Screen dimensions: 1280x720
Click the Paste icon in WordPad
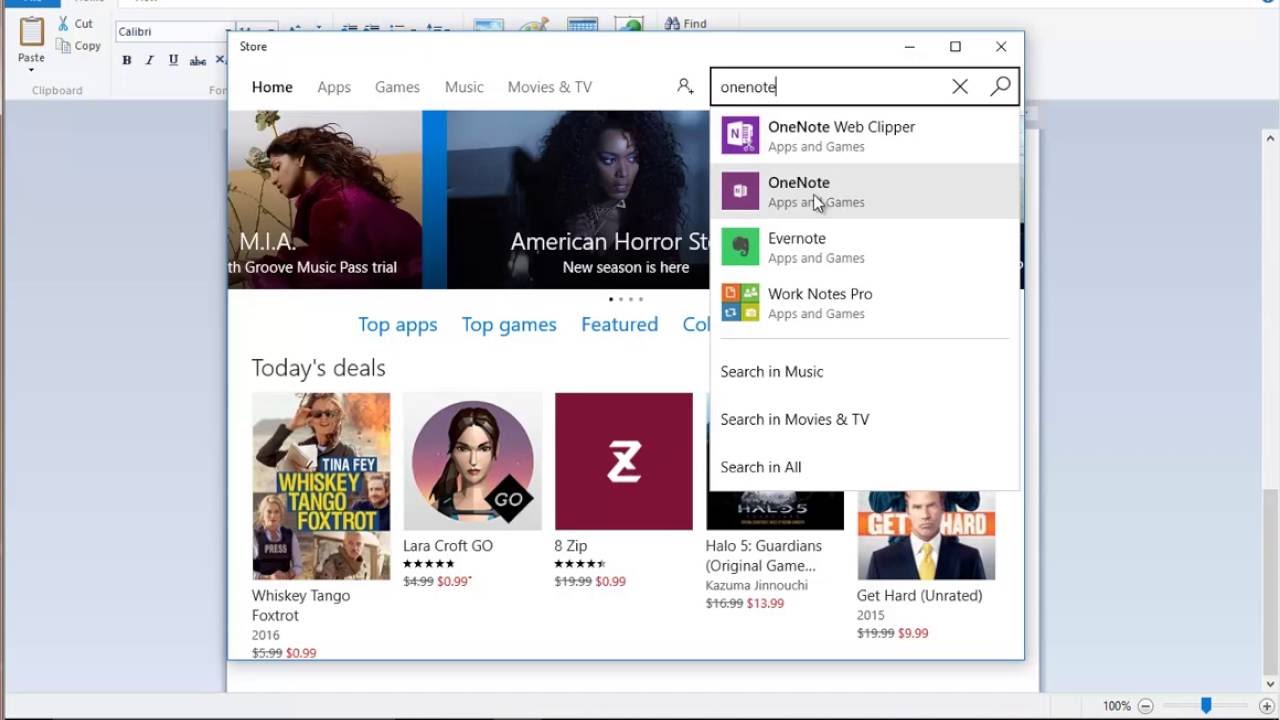point(31,33)
